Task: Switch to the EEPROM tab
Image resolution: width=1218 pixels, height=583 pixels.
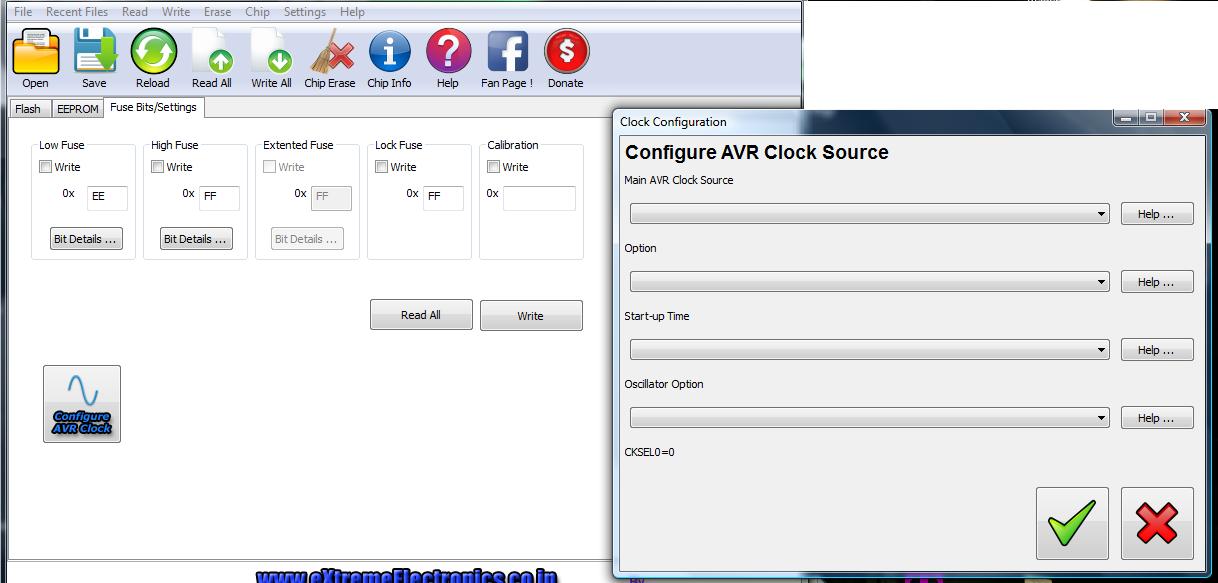Action: (x=77, y=109)
